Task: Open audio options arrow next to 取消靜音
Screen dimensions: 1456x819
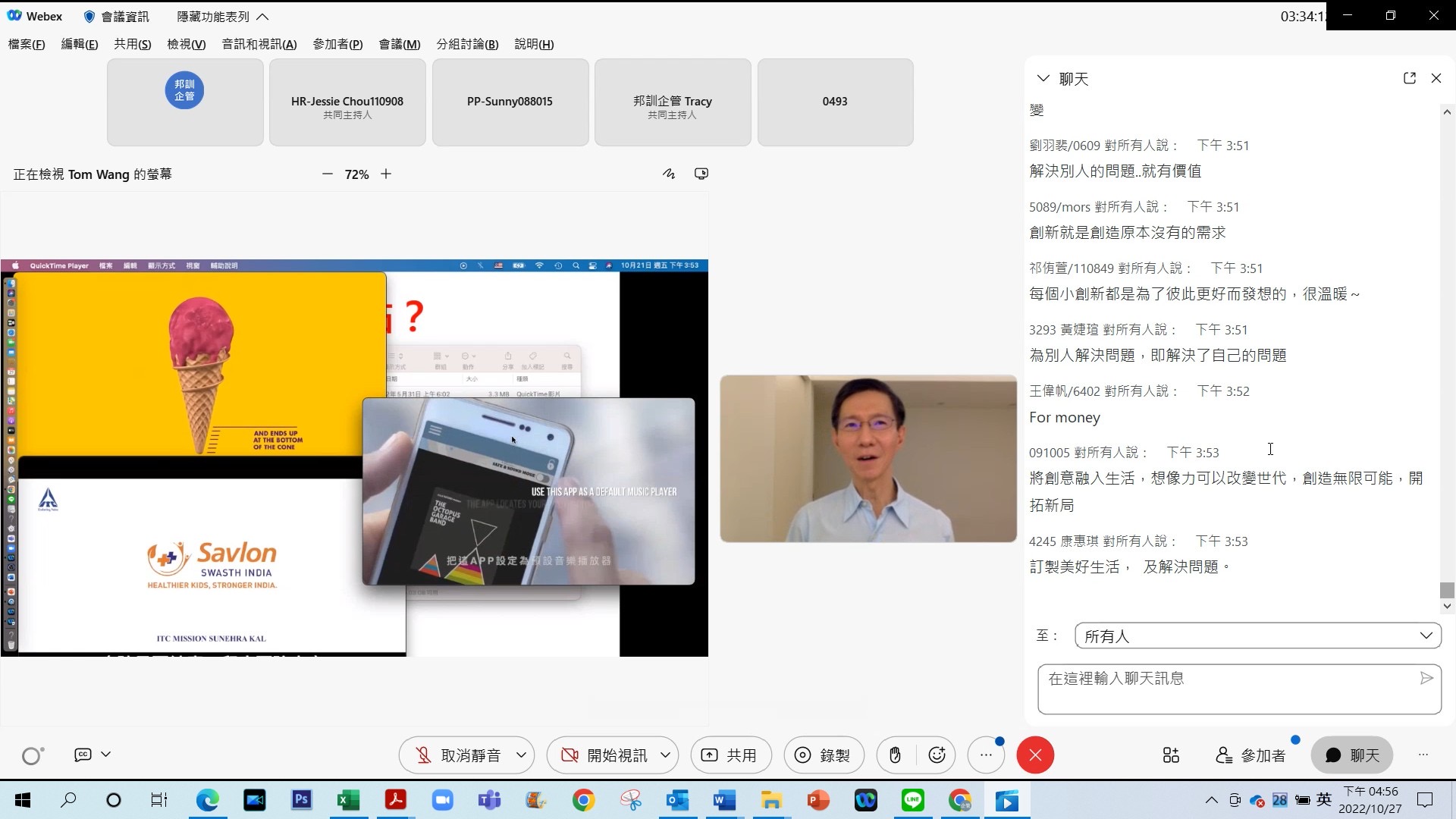Action: pos(522,755)
